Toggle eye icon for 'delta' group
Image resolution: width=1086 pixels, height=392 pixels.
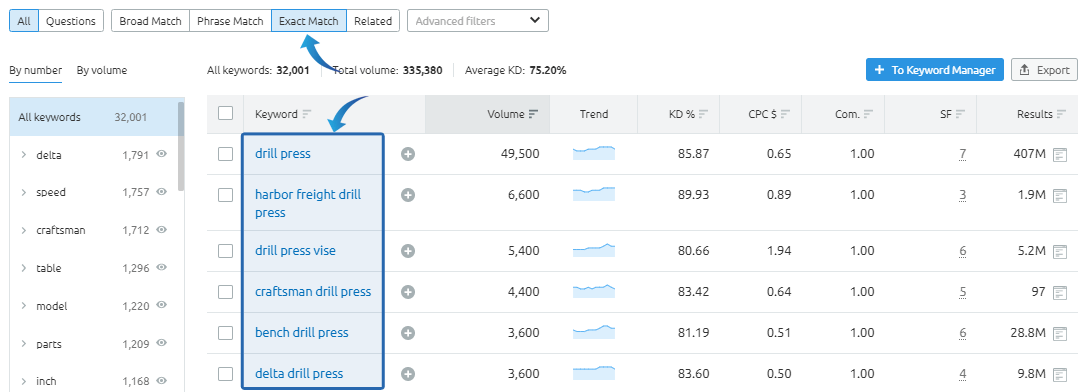pos(161,154)
